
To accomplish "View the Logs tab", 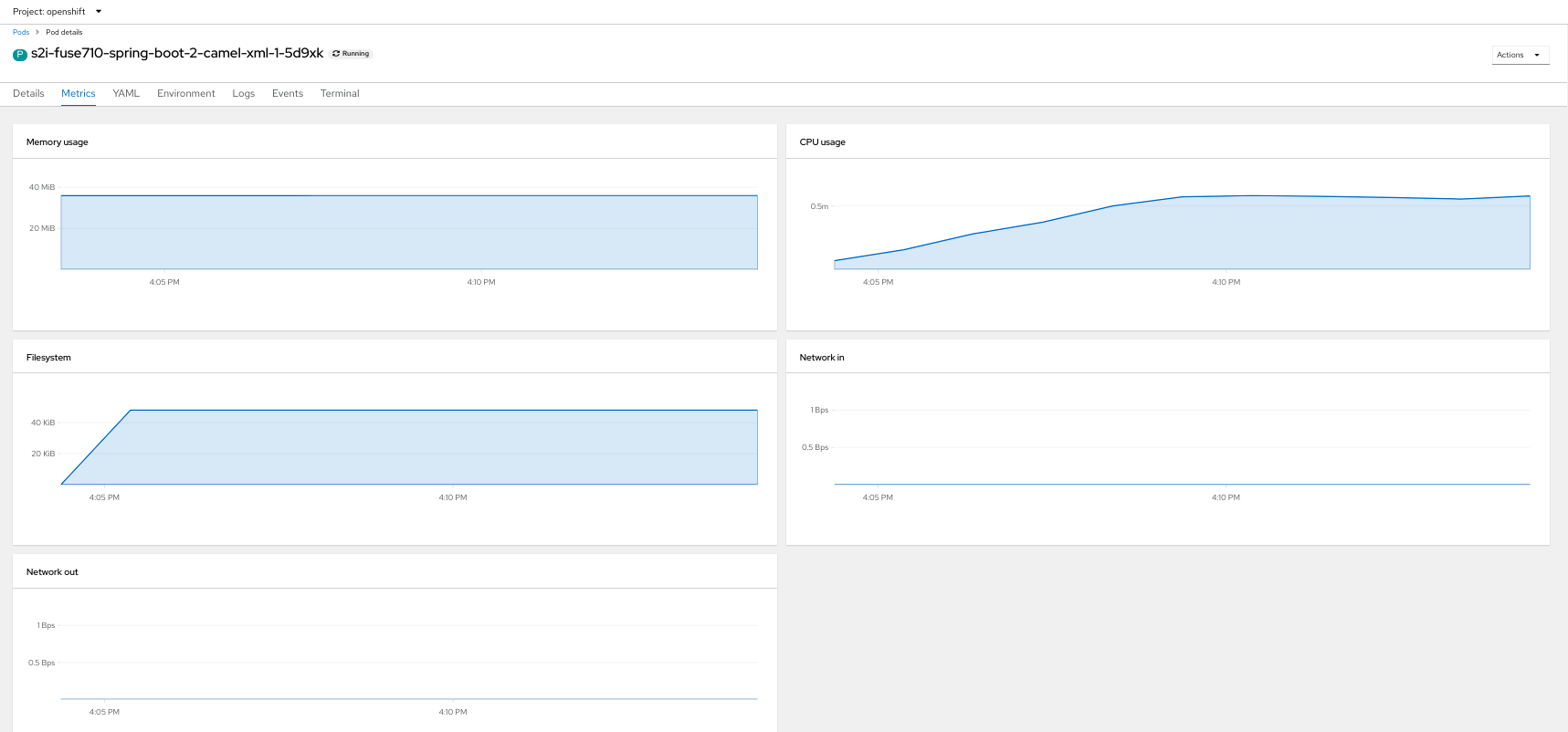I will pyautogui.click(x=243, y=93).
